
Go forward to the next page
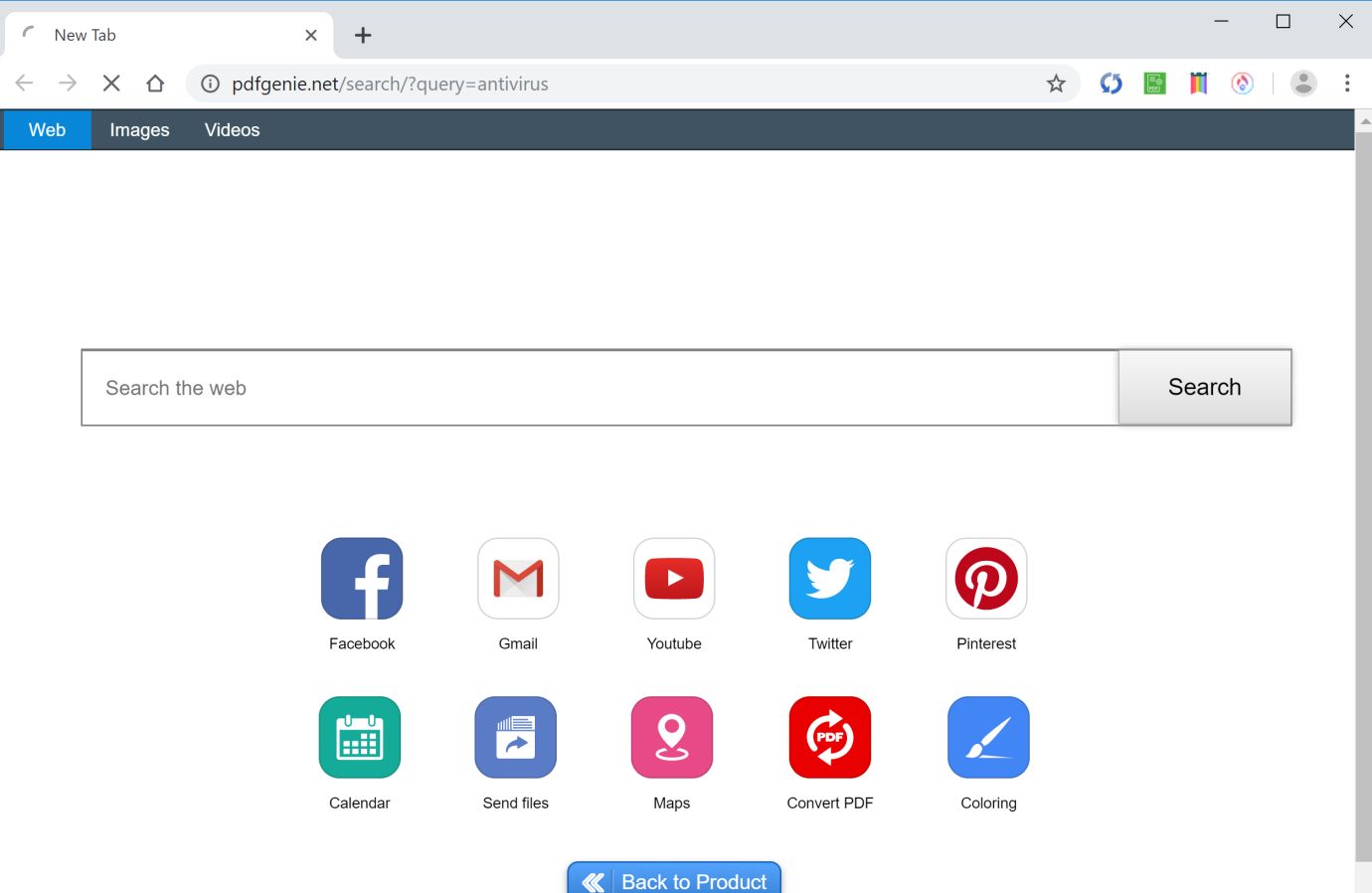tap(68, 84)
